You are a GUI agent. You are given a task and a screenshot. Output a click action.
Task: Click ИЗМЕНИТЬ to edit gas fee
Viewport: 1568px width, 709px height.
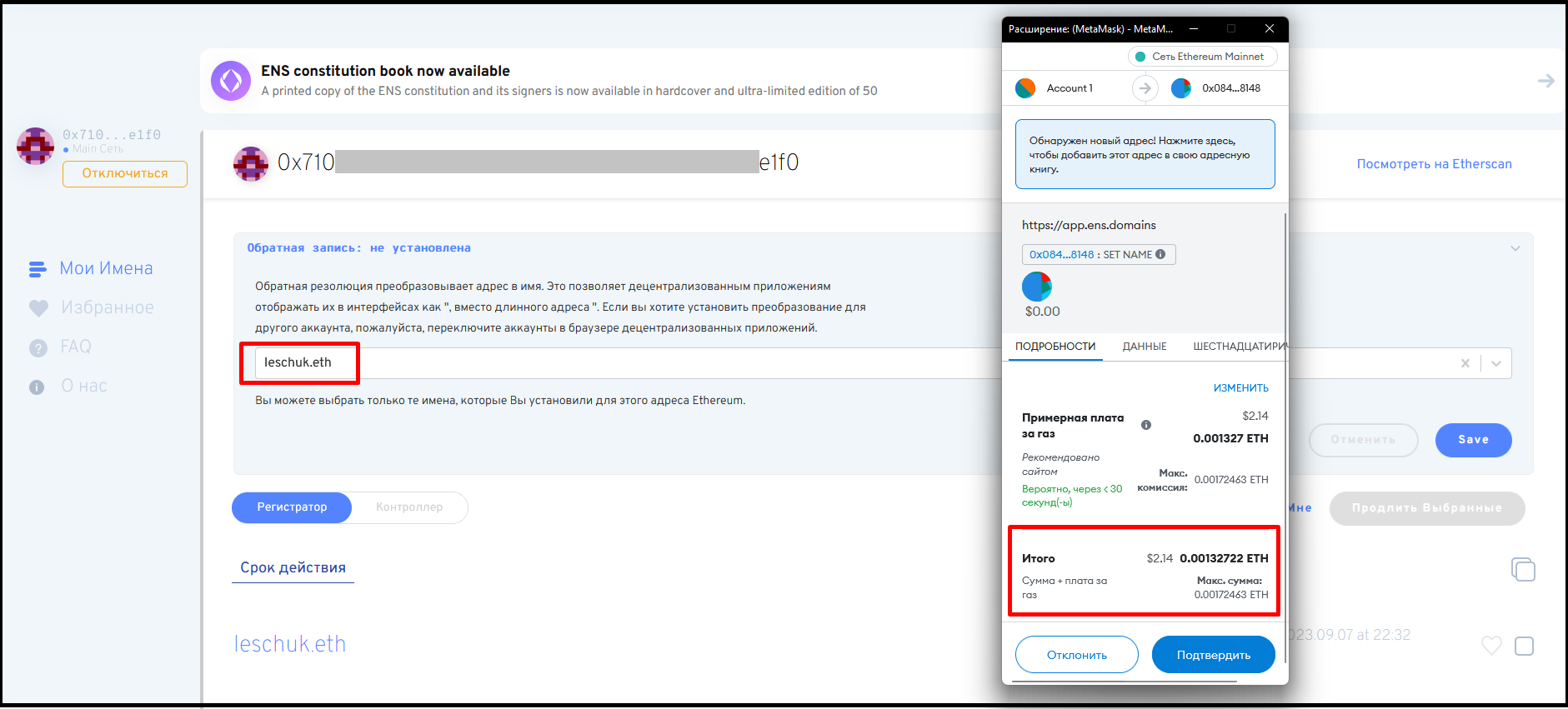click(x=1240, y=388)
